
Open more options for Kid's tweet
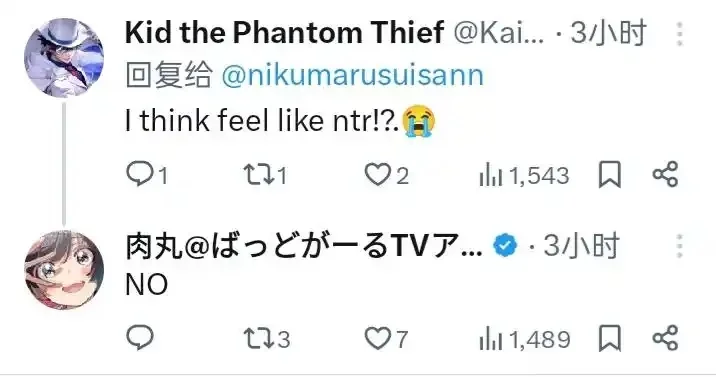point(680,34)
